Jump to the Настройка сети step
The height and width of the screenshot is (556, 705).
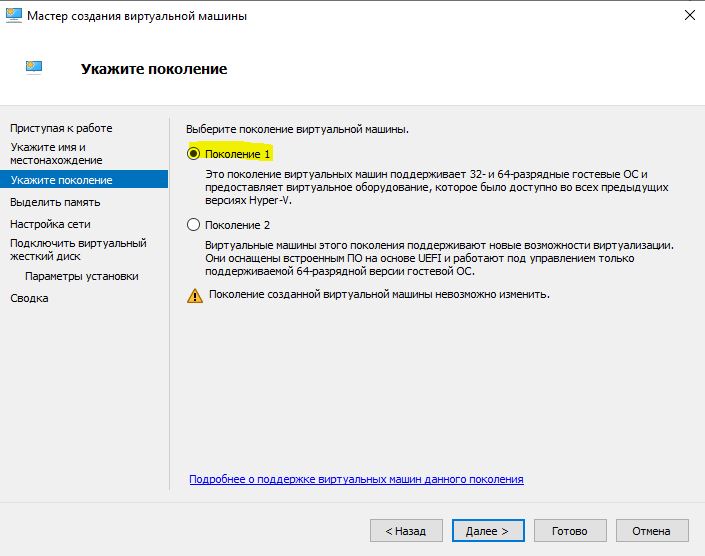coord(50,224)
